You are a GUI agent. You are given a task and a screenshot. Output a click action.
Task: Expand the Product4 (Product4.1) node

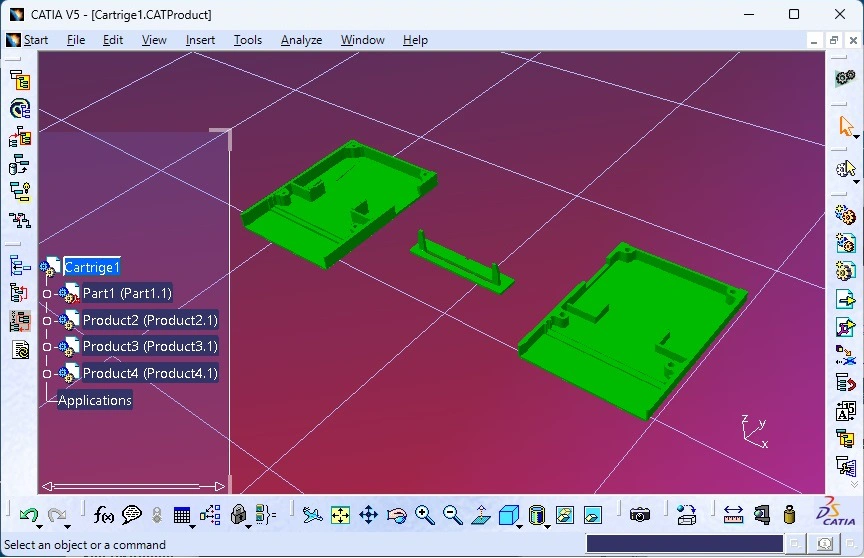[x=47, y=374]
